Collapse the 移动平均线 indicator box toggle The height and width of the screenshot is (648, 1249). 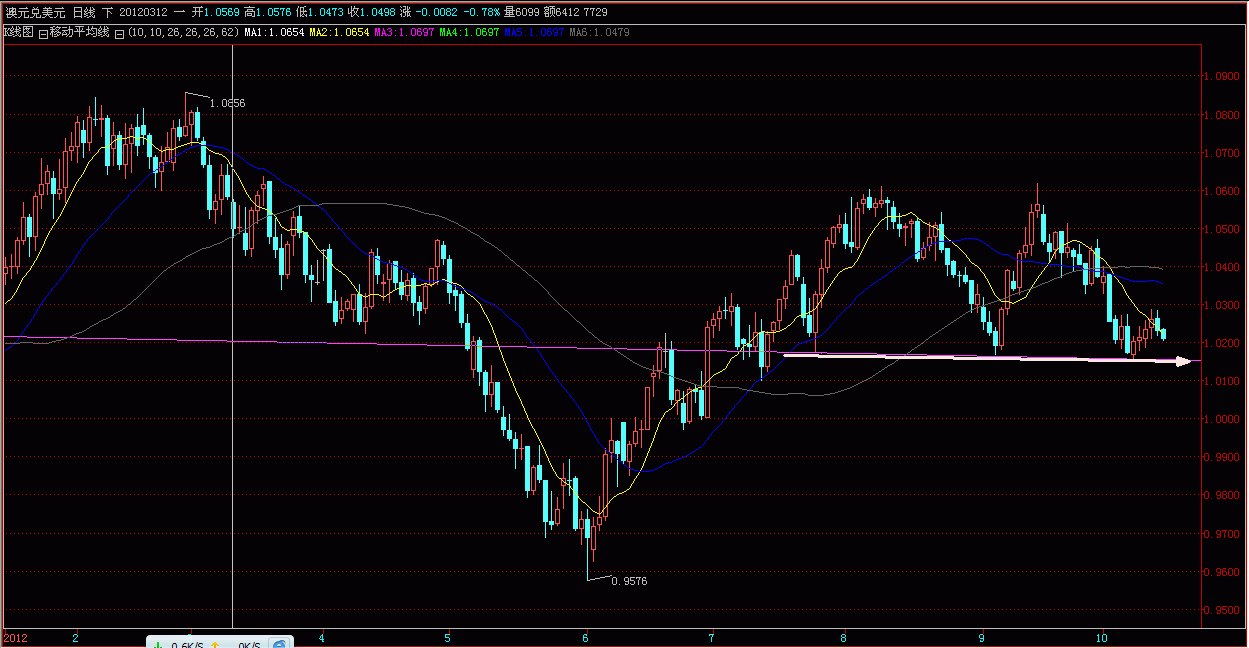click(43, 33)
